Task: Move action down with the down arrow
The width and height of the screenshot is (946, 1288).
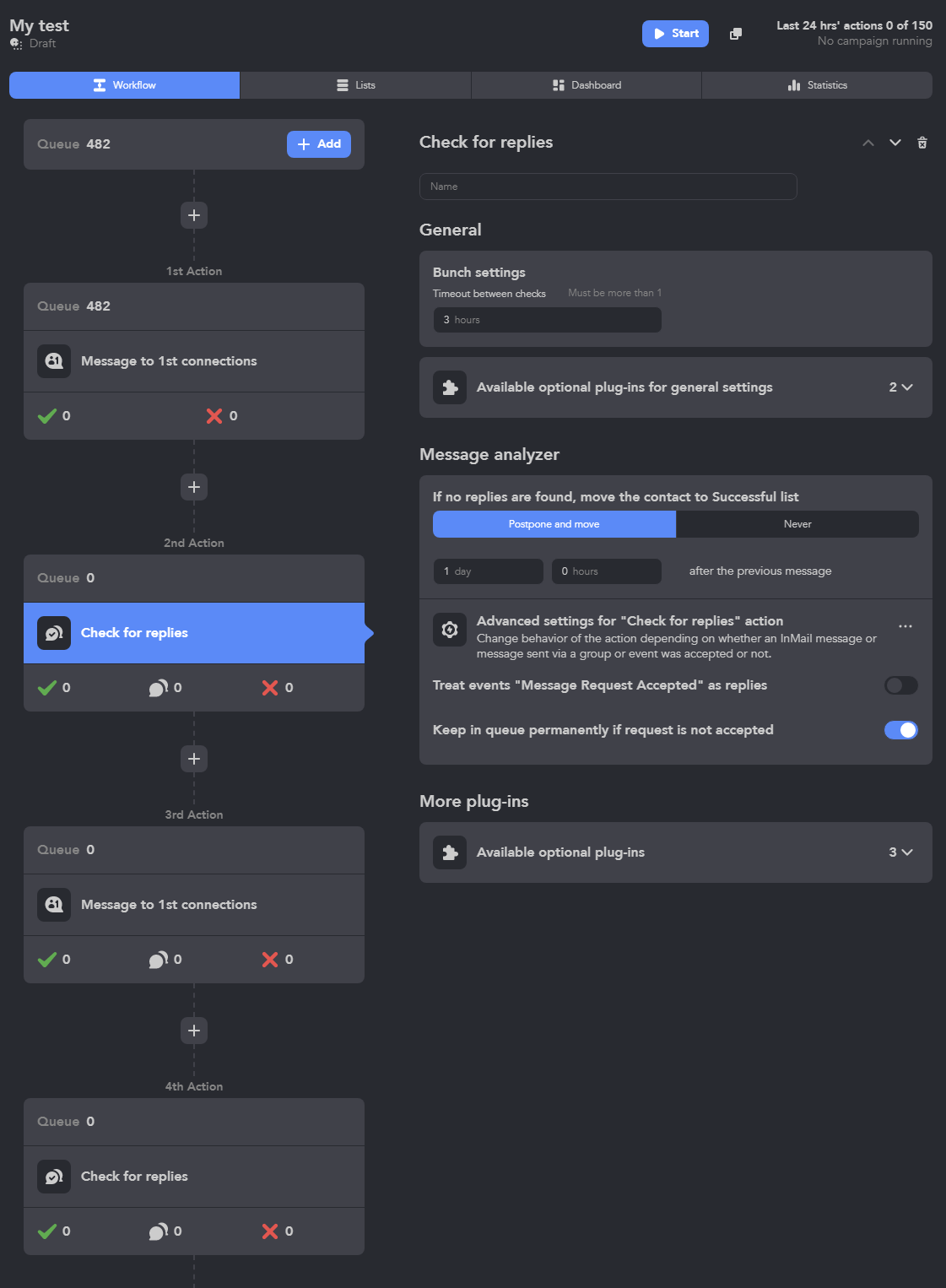Action: 895,143
